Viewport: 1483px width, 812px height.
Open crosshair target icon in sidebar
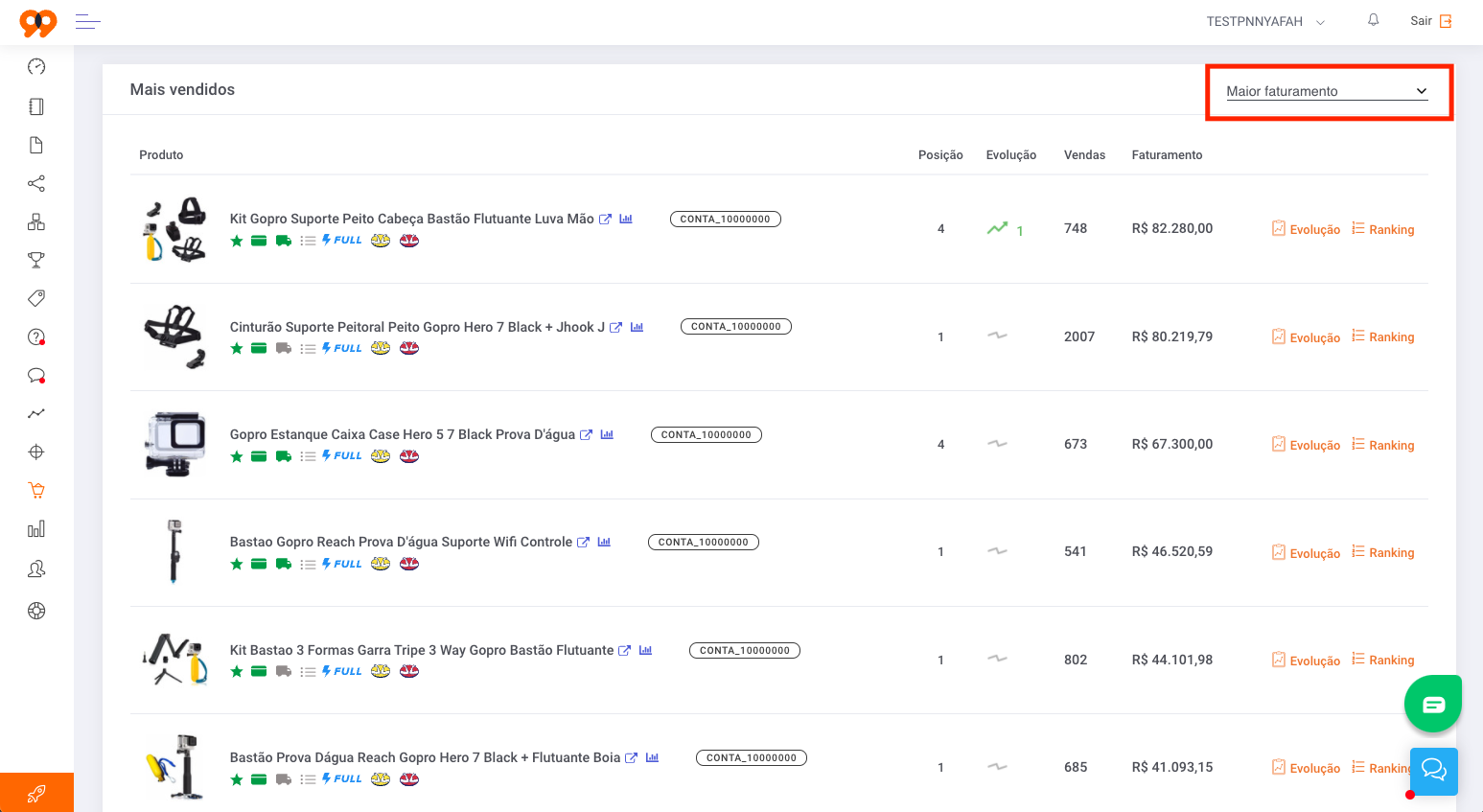click(36, 452)
